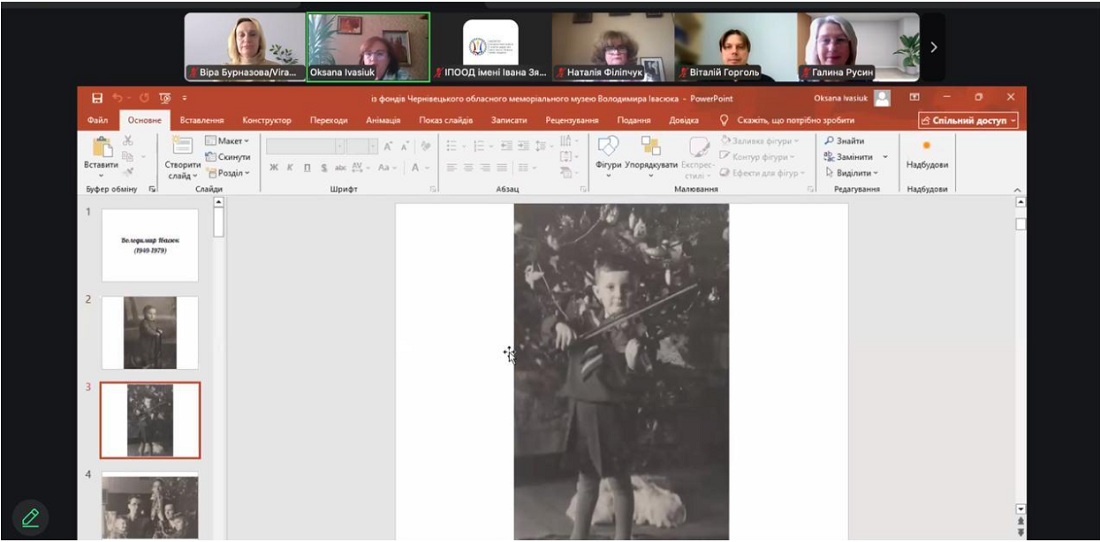Select slide 2 thumbnail in the slide panel
Image resolution: width=1100 pixels, height=542 pixels.
pos(150,333)
